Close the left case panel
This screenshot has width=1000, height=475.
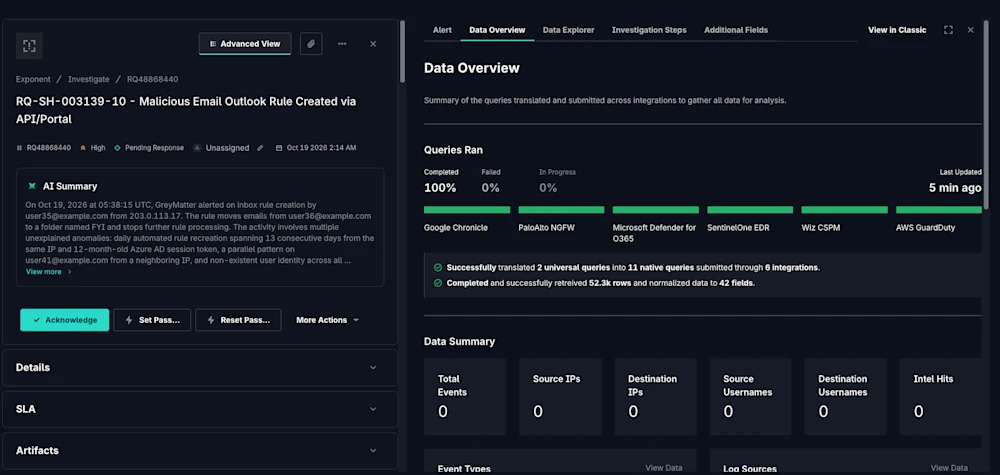tap(373, 44)
